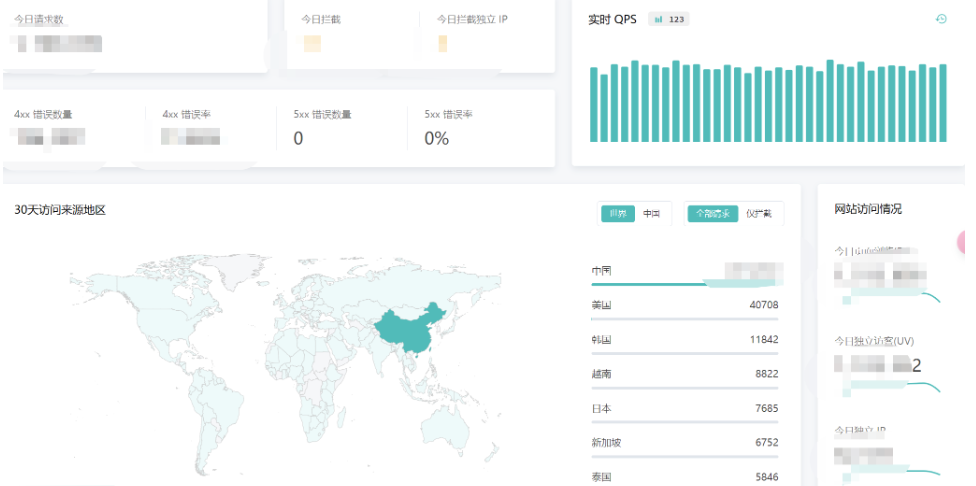Screen dimensions: 976x486
Task: Select the 全部请求 filter option
Action: (x=712, y=213)
